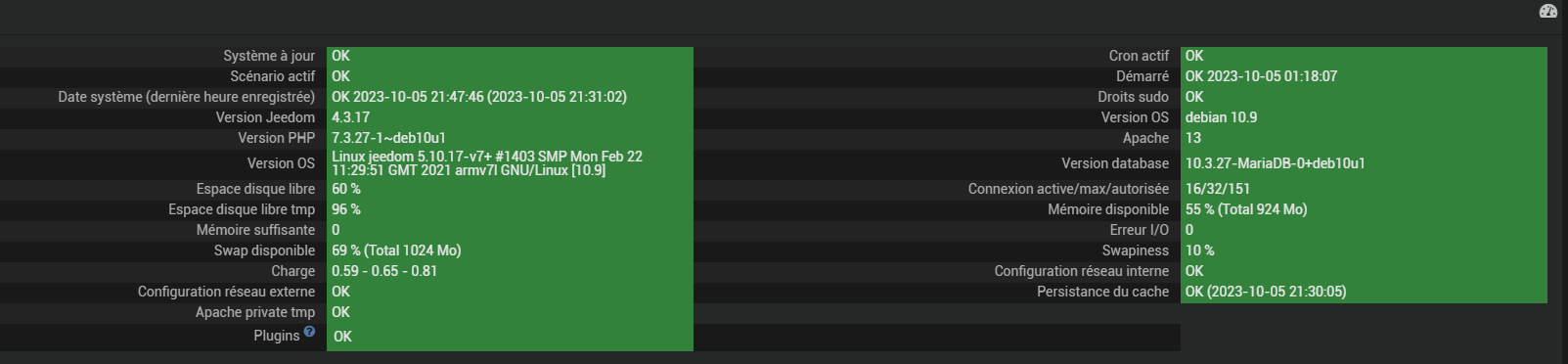
Task: Click the Date système label text
Action: (x=187, y=97)
